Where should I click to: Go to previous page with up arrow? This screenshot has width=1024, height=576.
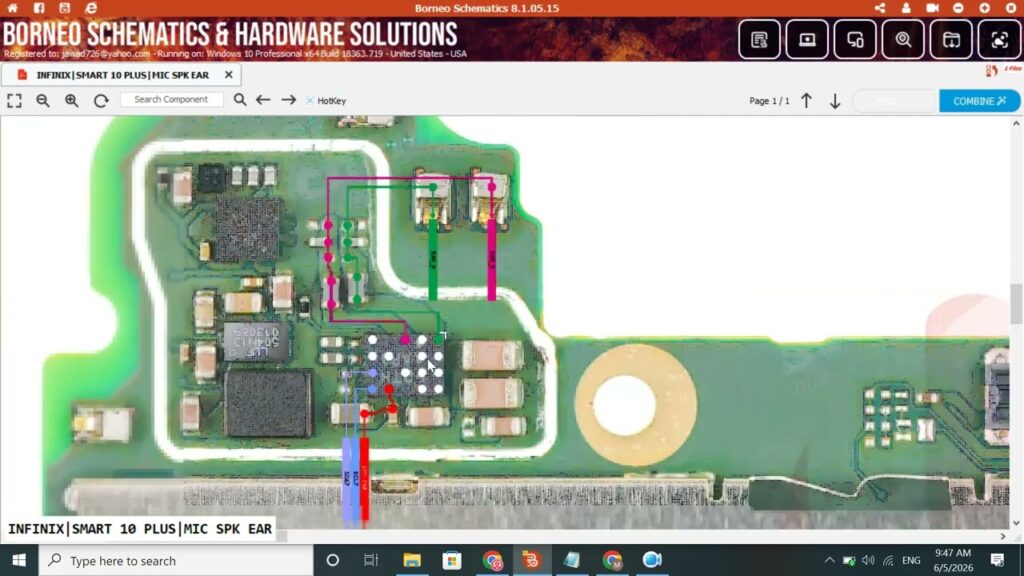[807, 101]
